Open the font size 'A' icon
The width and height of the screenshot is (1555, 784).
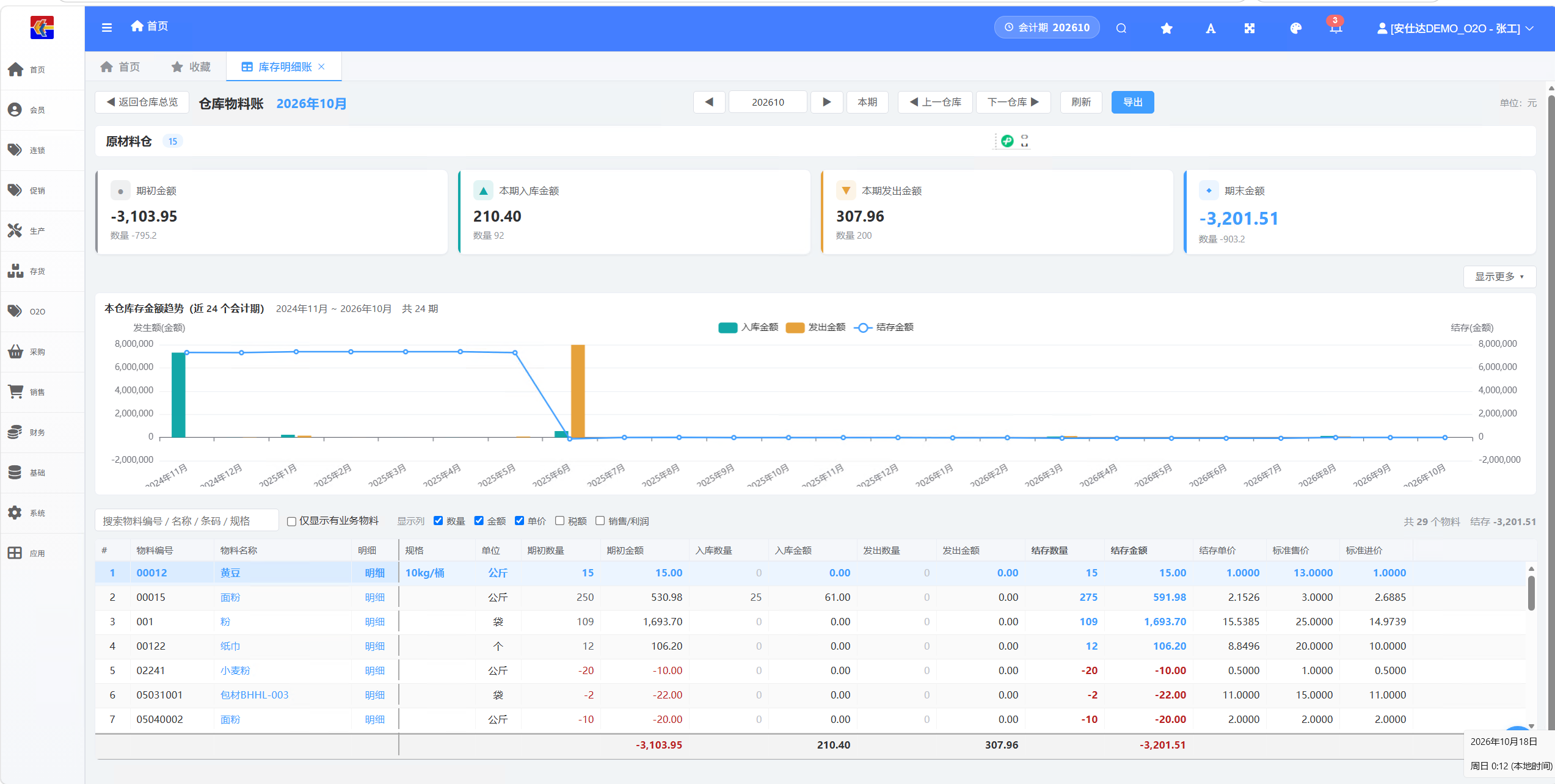(x=1211, y=28)
